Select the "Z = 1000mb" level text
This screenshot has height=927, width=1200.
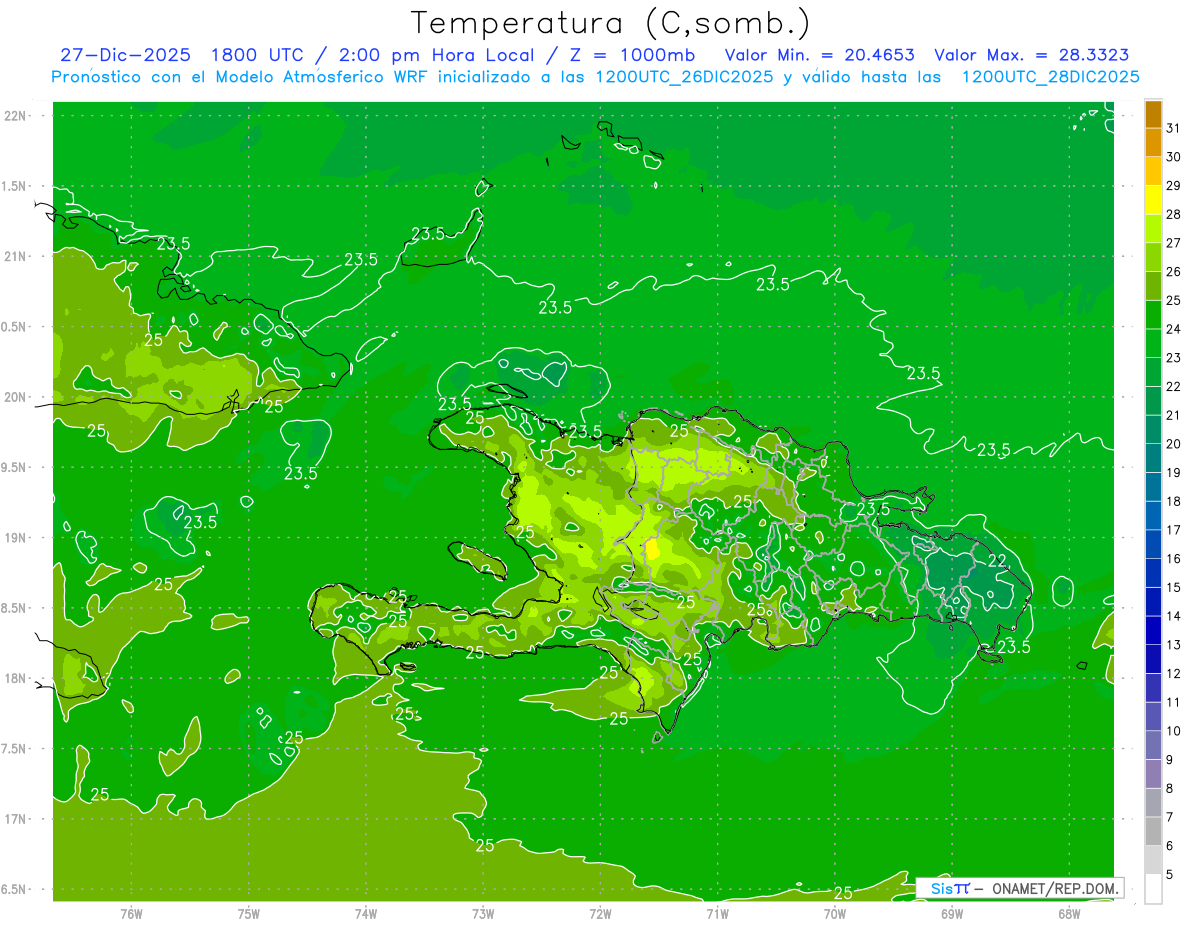pyautogui.click(x=631, y=55)
